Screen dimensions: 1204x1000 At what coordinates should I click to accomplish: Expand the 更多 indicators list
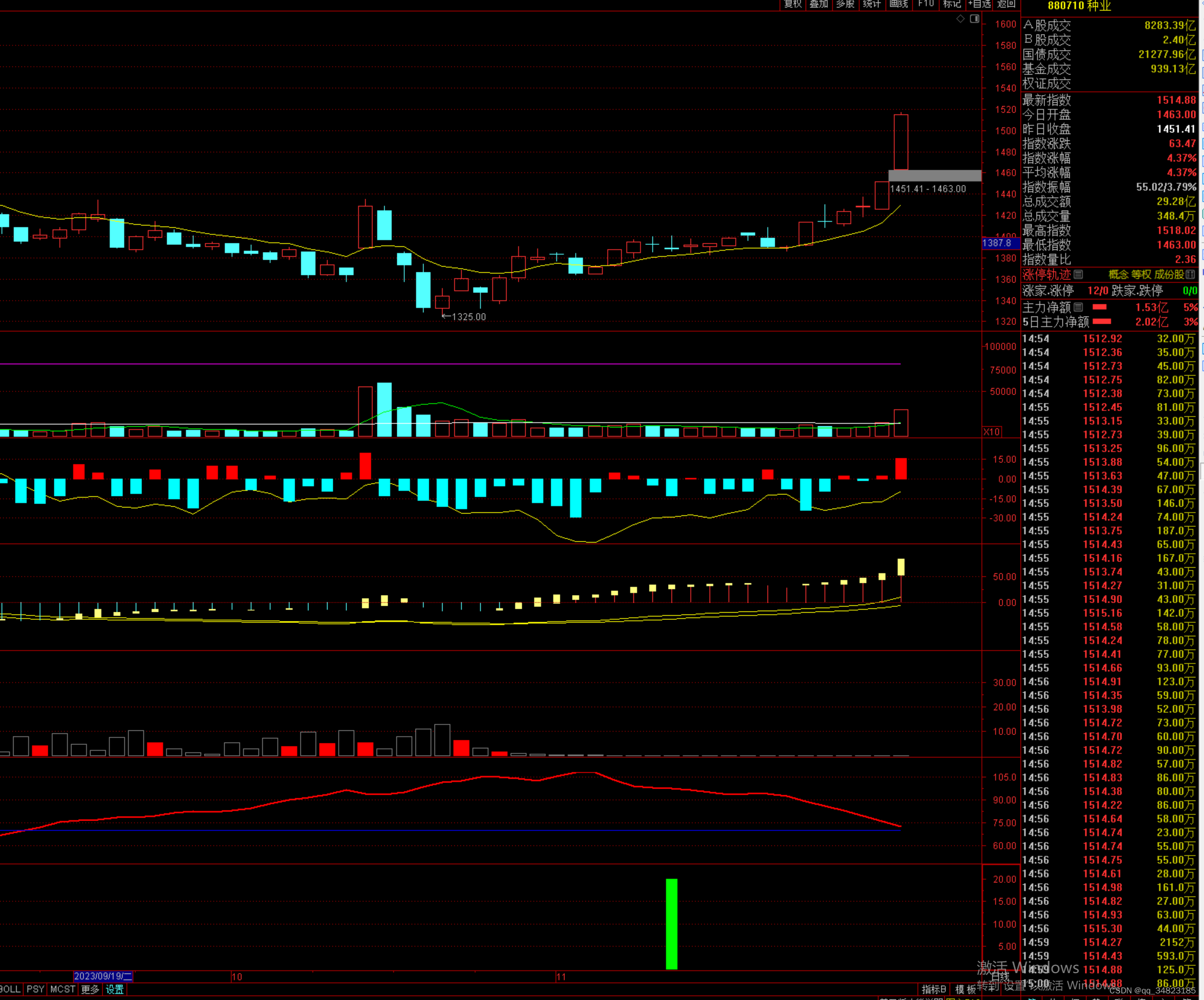point(90,989)
